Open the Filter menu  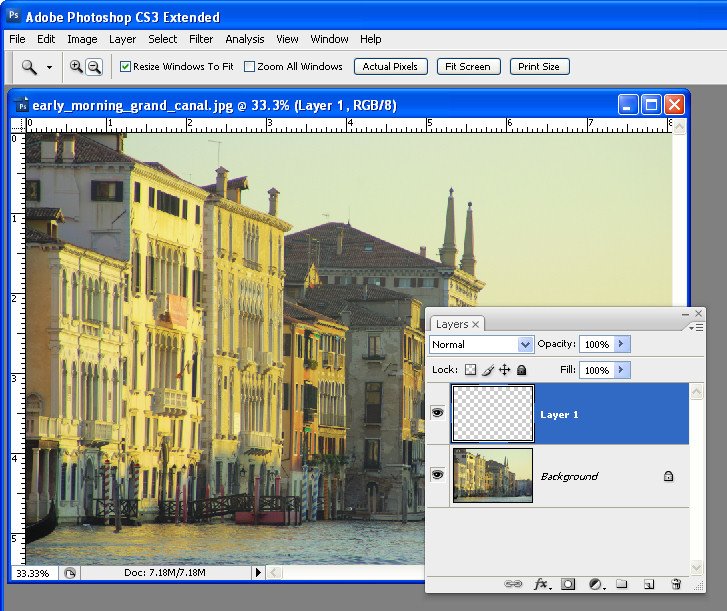click(x=201, y=39)
